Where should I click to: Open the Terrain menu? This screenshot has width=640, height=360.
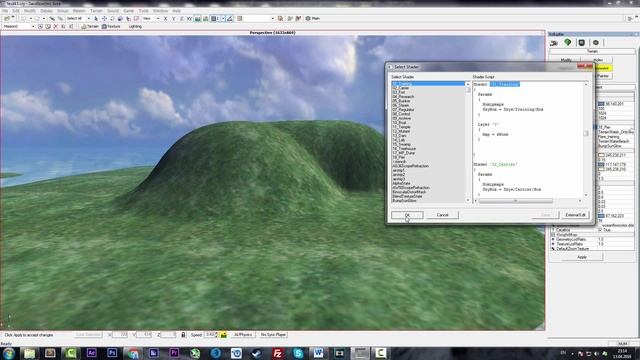pyautogui.click(x=96, y=11)
